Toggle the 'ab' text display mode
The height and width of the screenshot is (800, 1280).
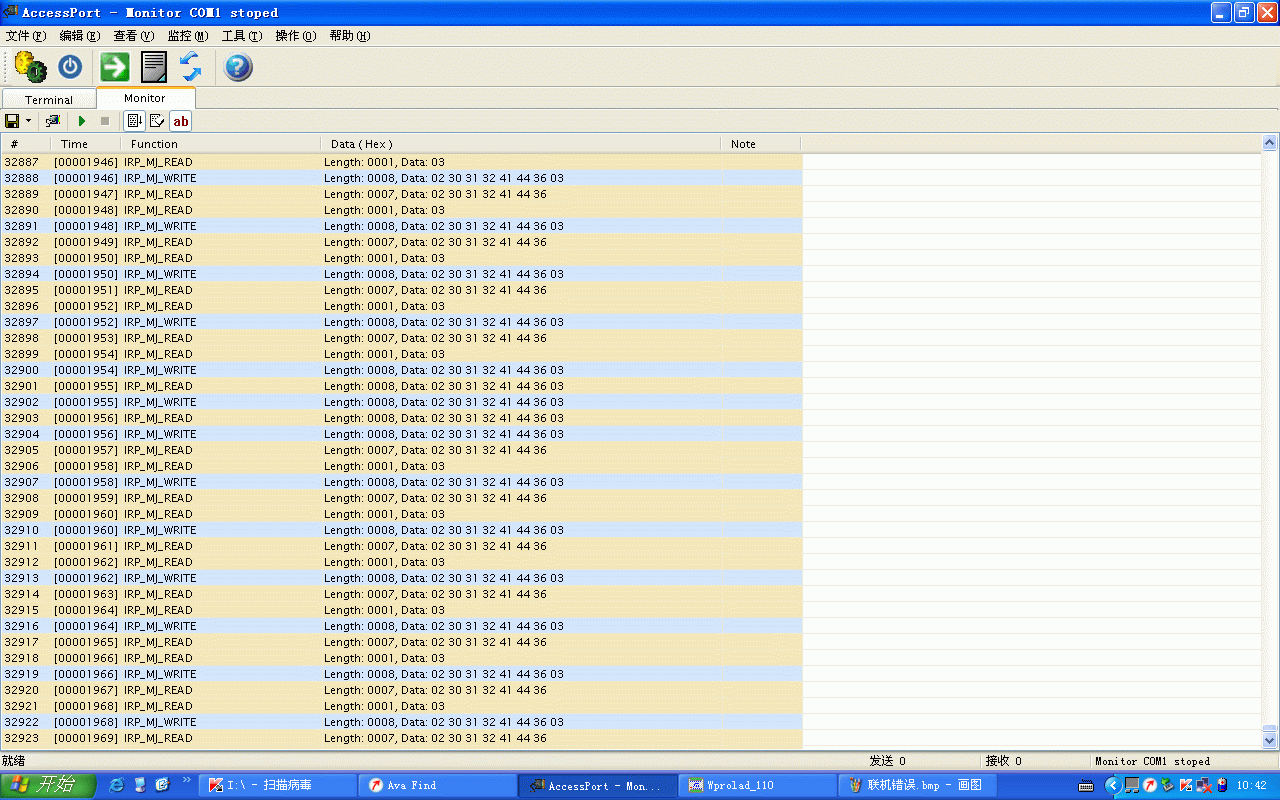click(x=180, y=121)
